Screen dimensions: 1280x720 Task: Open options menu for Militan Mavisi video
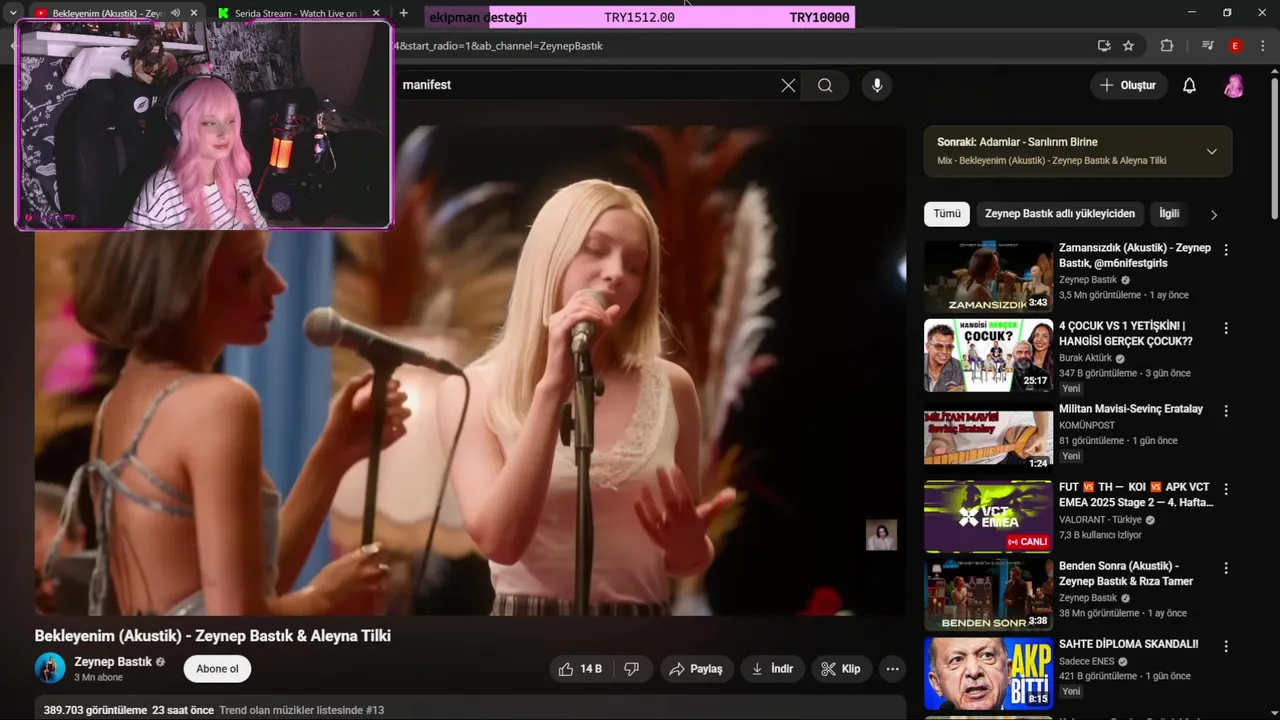[1226, 410]
